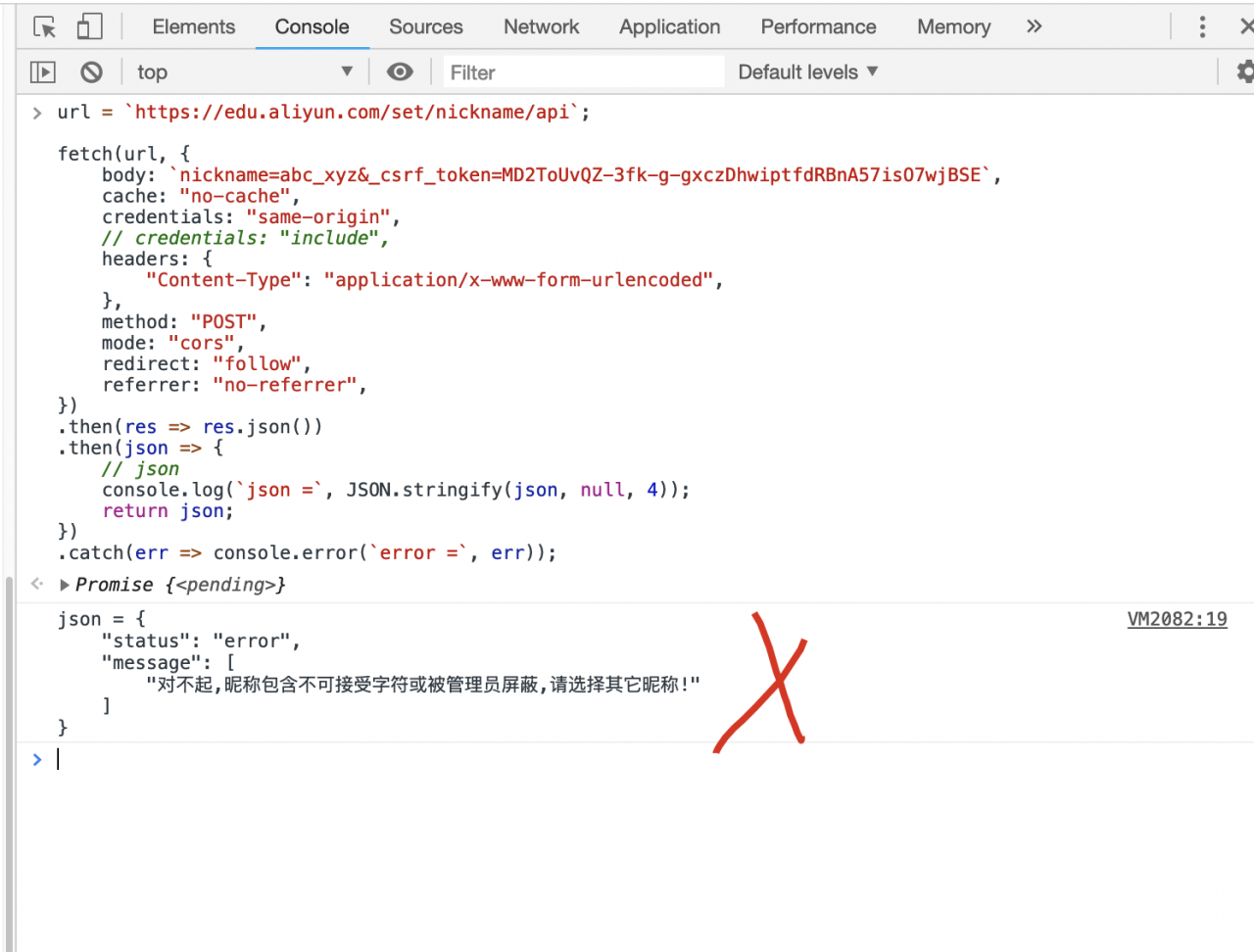The image size is (1254, 952).
Task: Click the redirect: "follow" line
Action: (x=207, y=364)
